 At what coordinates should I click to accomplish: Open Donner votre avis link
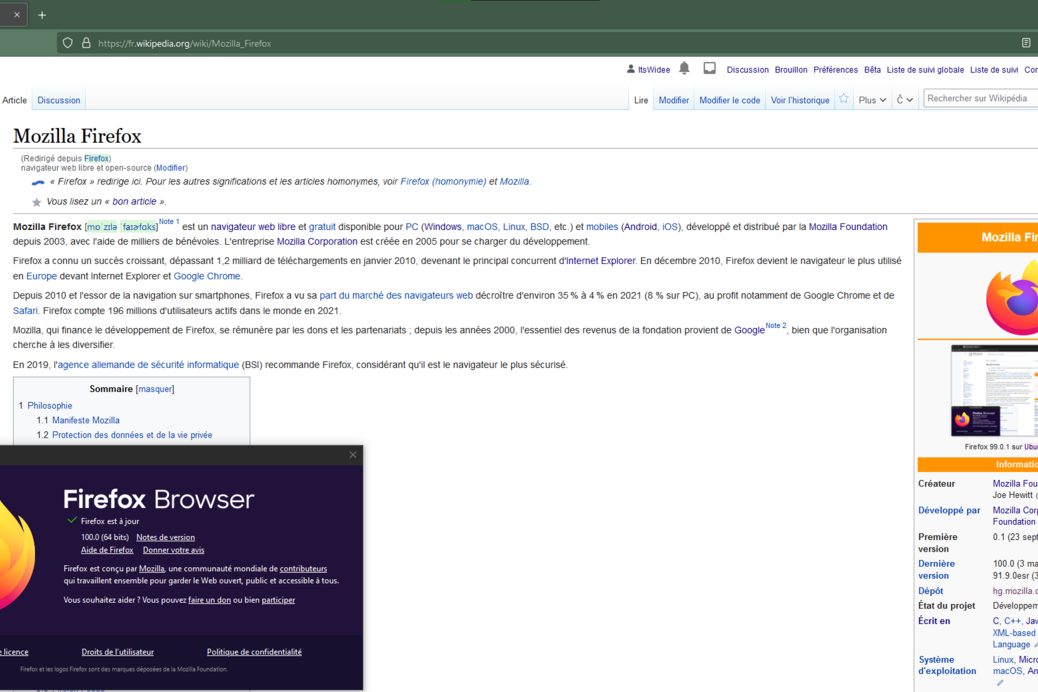pyautogui.click(x=173, y=550)
